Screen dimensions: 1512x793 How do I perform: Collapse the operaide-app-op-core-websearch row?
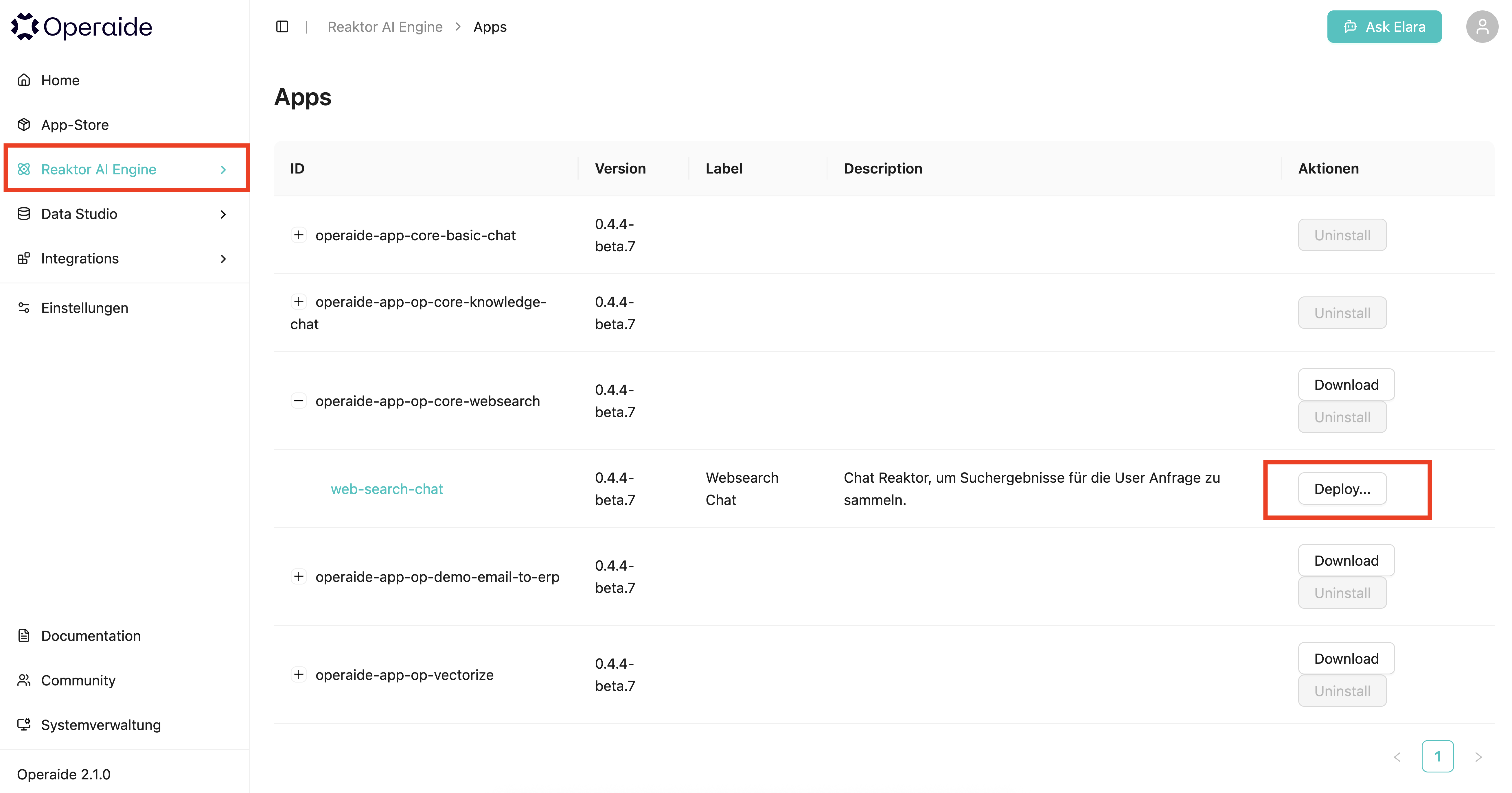coord(299,401)
